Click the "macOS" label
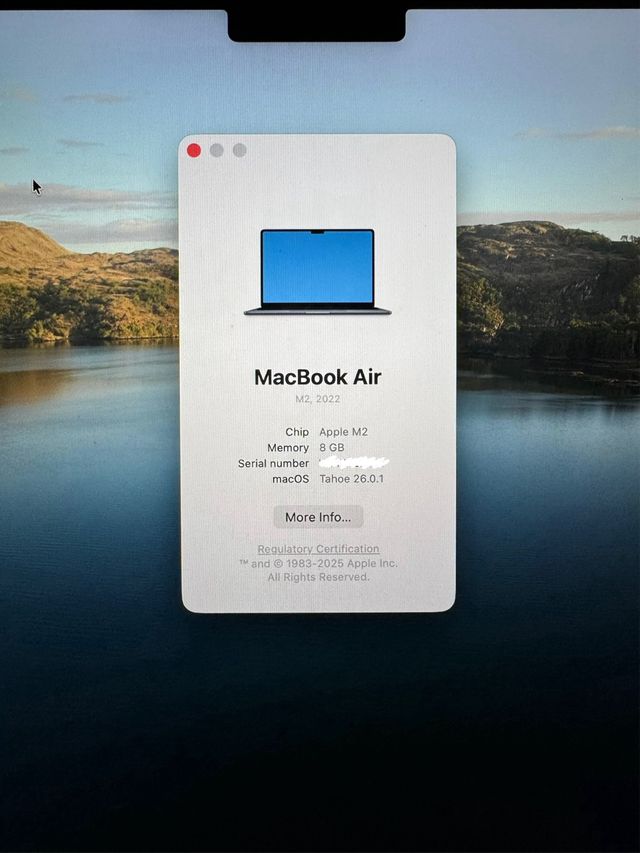 pos(291,479)
